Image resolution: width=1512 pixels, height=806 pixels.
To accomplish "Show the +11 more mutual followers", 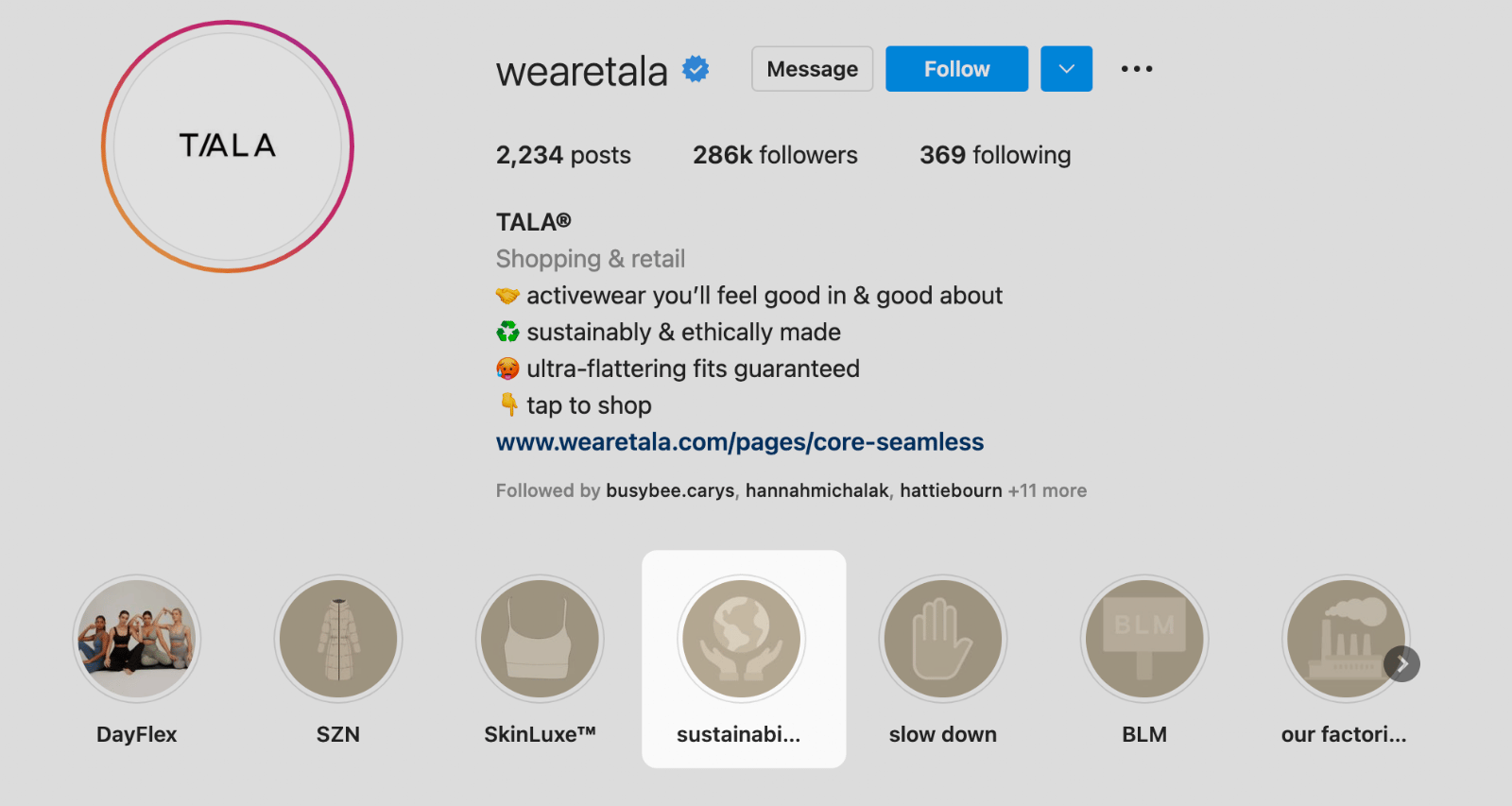I will click(1047, 490).
